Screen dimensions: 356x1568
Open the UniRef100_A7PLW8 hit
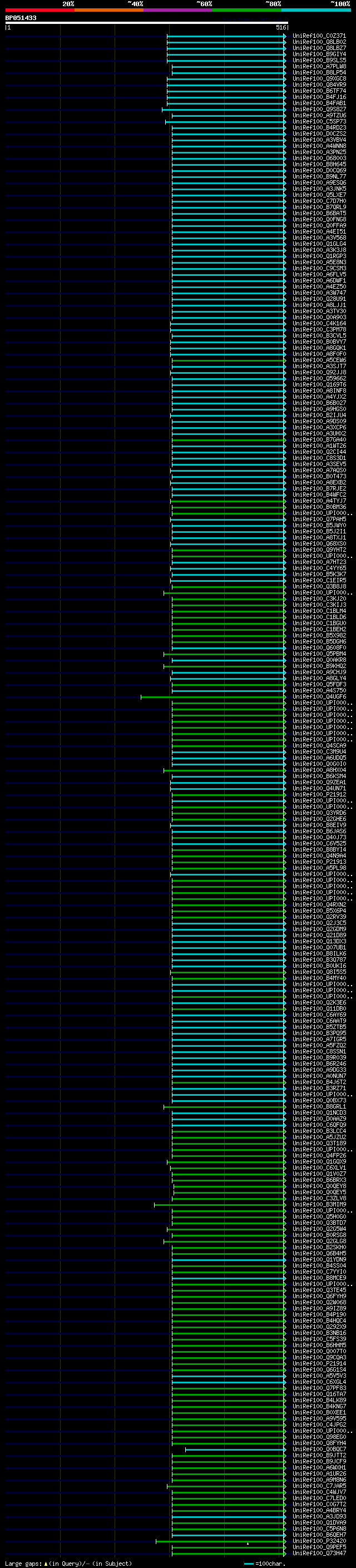[319, 66]
